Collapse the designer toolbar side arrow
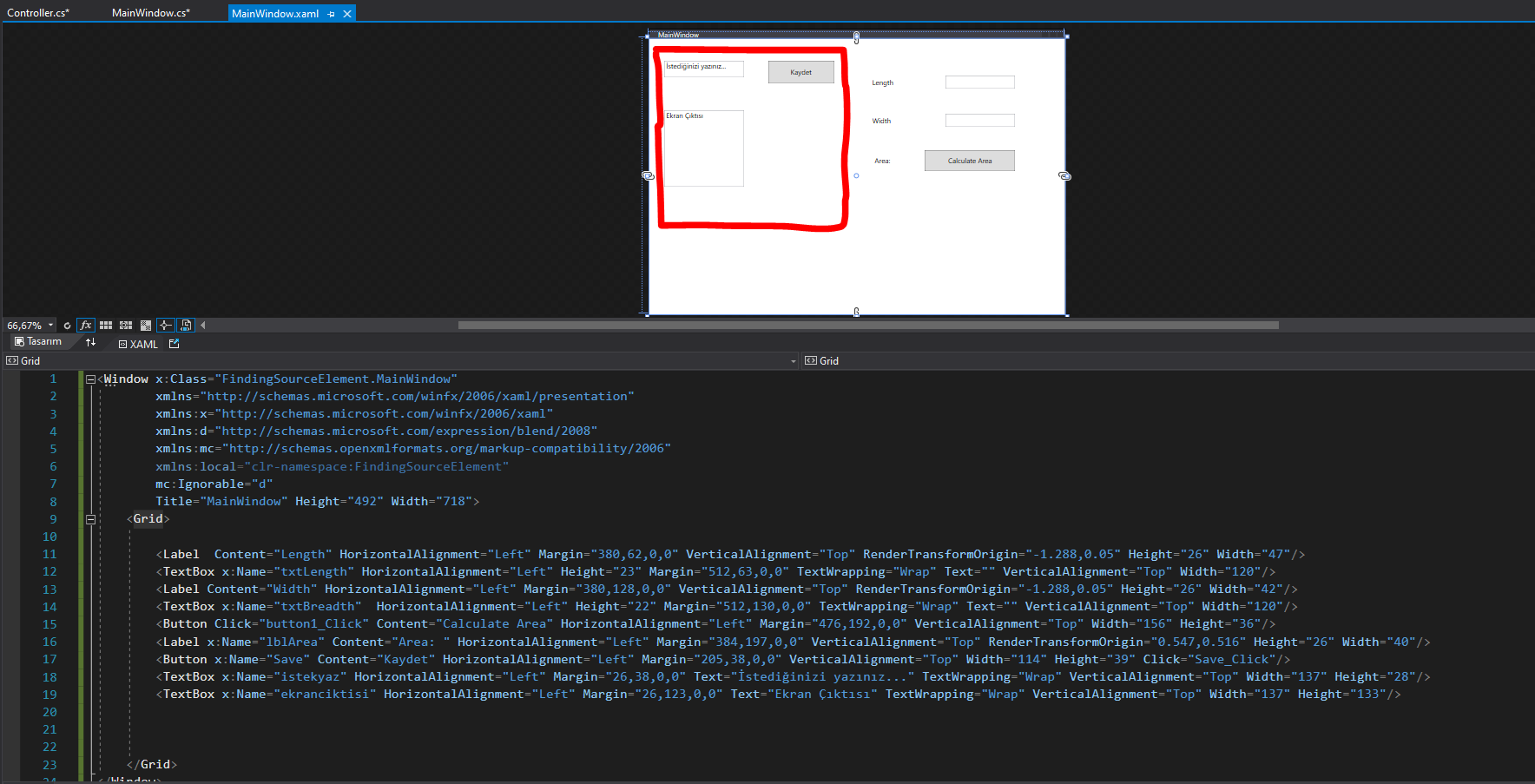 [x=202, y=325]
